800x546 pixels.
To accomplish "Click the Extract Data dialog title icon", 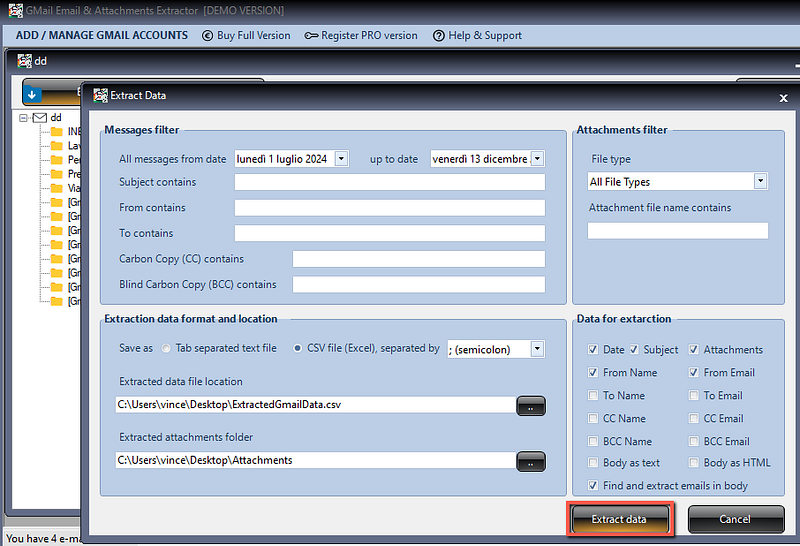I will pos(101,95).
